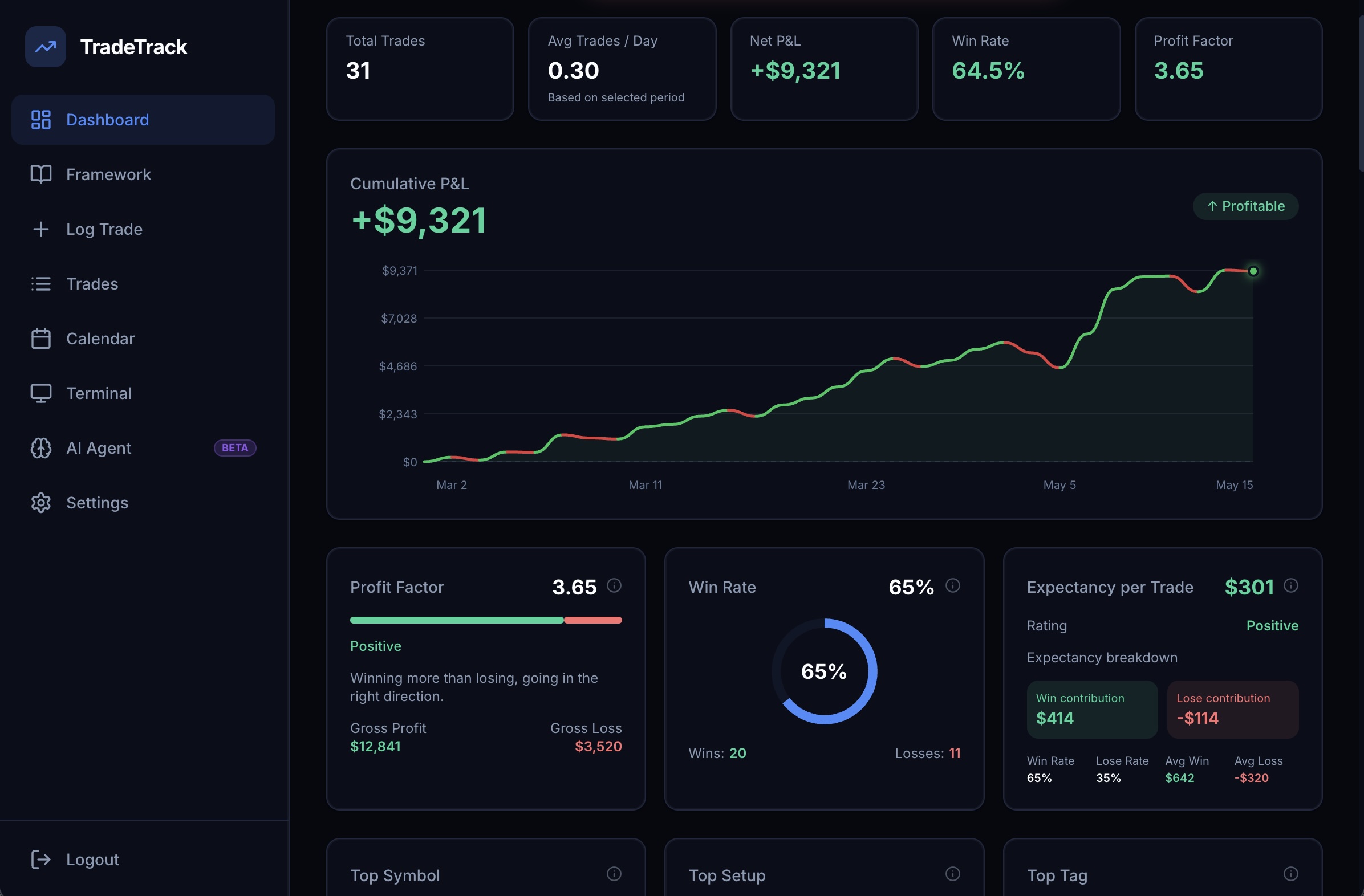Click the Win Rate donut chart
The image size is (1364, 896).
[824, 671]
